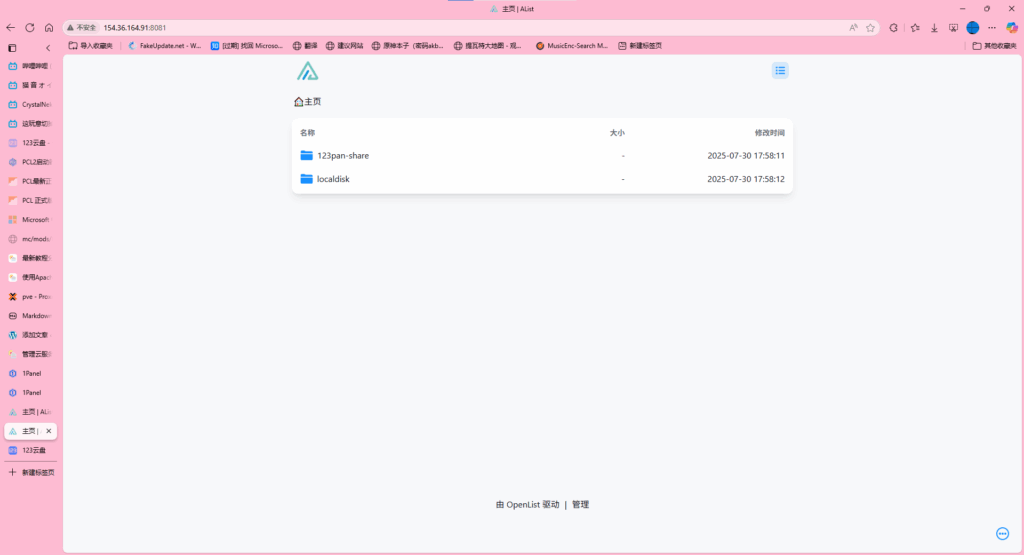The height and width of the screenshot is (555, 1024).
Task: Switch layout with the list view toggle
Action: pyautogui.click(x=780, y=70)
